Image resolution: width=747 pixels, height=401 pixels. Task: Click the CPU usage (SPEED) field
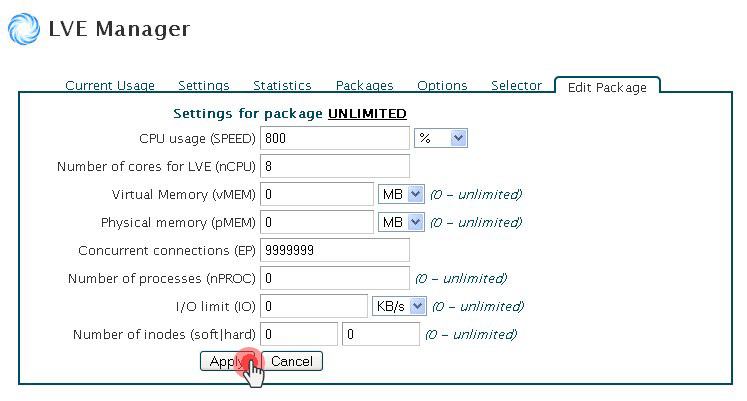point(335,138)
